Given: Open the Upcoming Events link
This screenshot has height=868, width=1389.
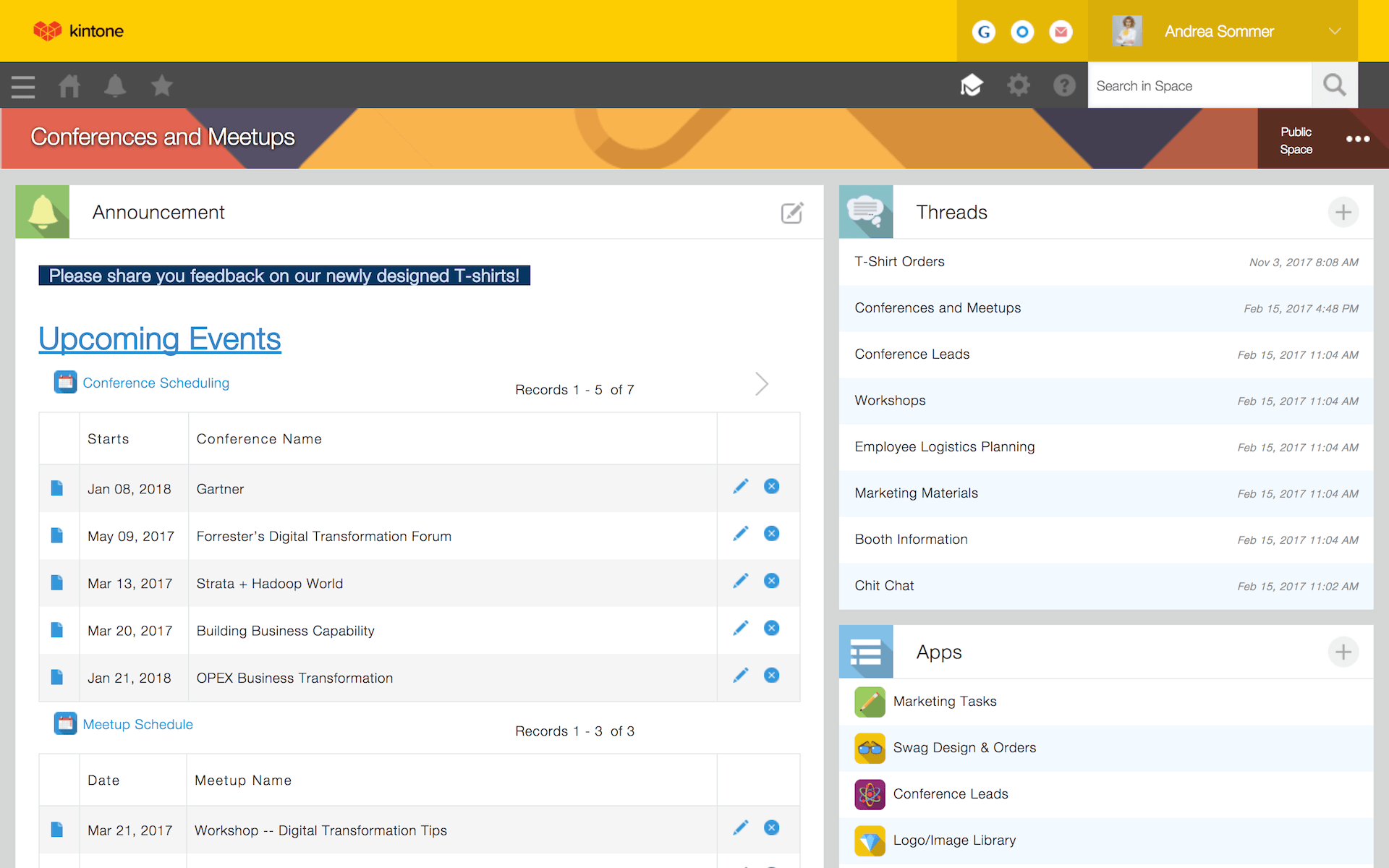Looking at the screenshot, I should click(160, 339).
